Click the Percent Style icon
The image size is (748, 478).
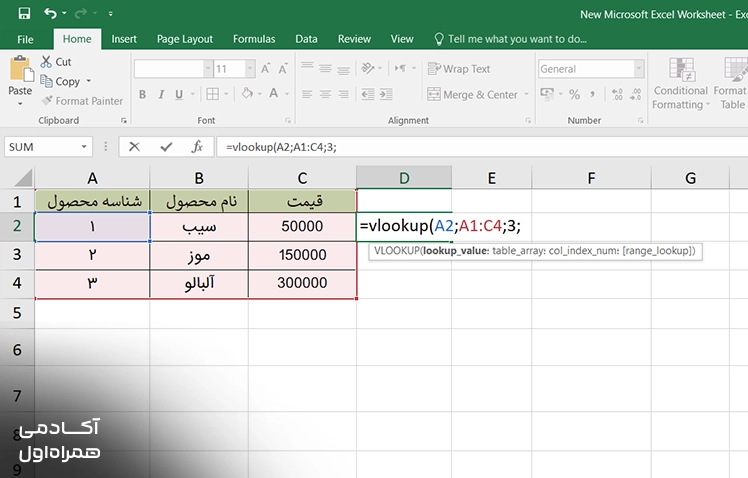pos(574,94)
